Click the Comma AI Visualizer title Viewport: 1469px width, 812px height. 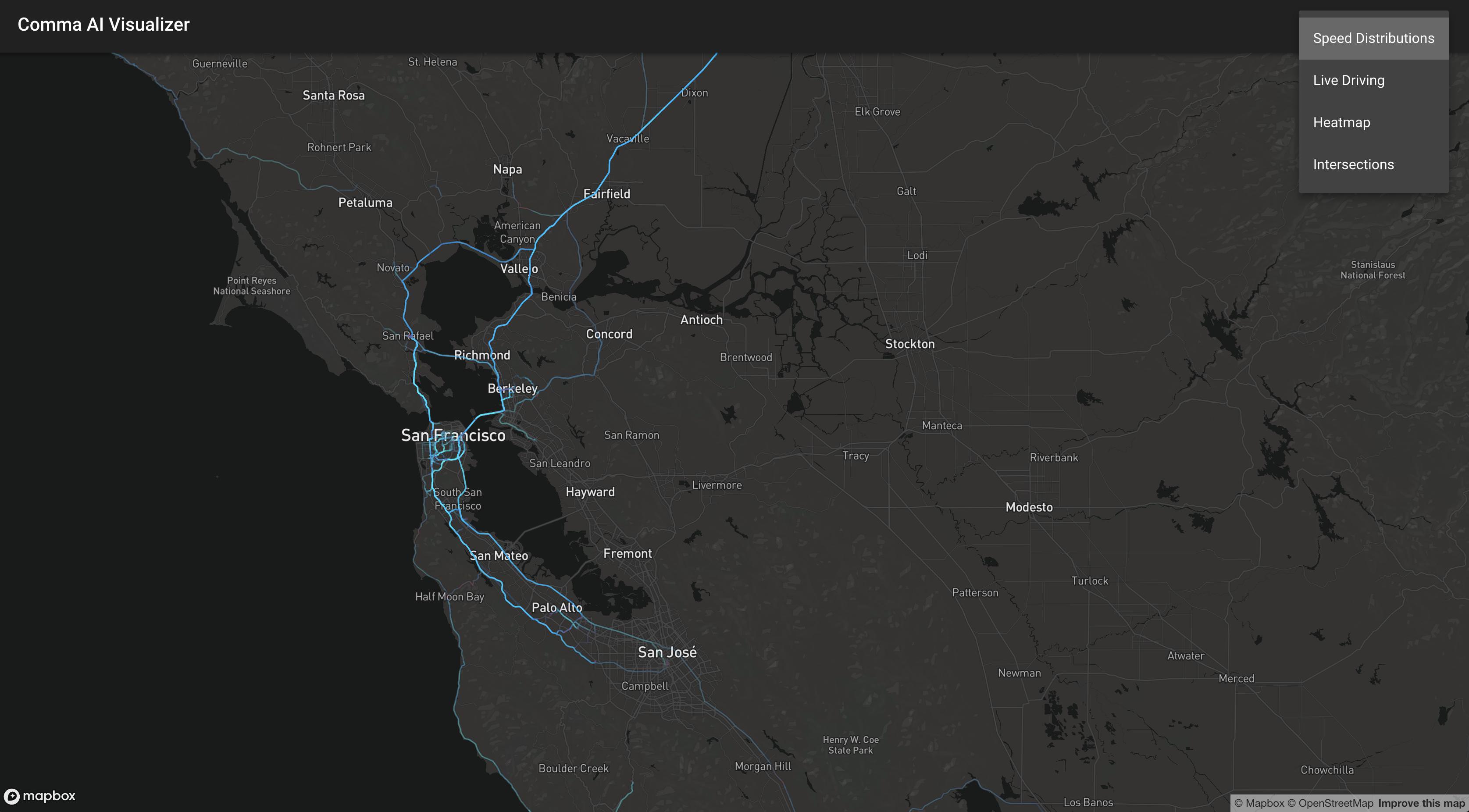point(103,25)
